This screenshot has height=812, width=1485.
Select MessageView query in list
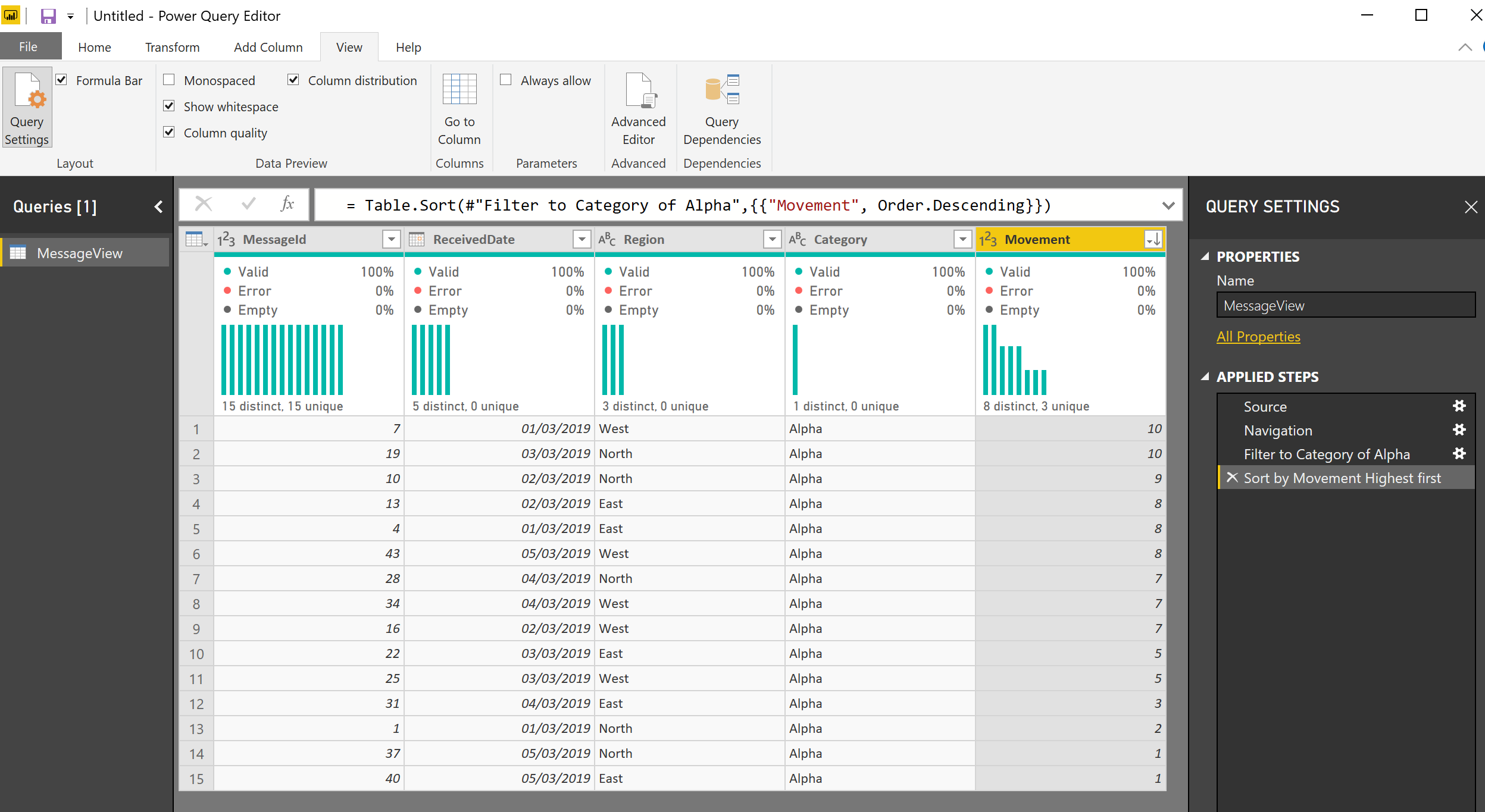point(85,253)
